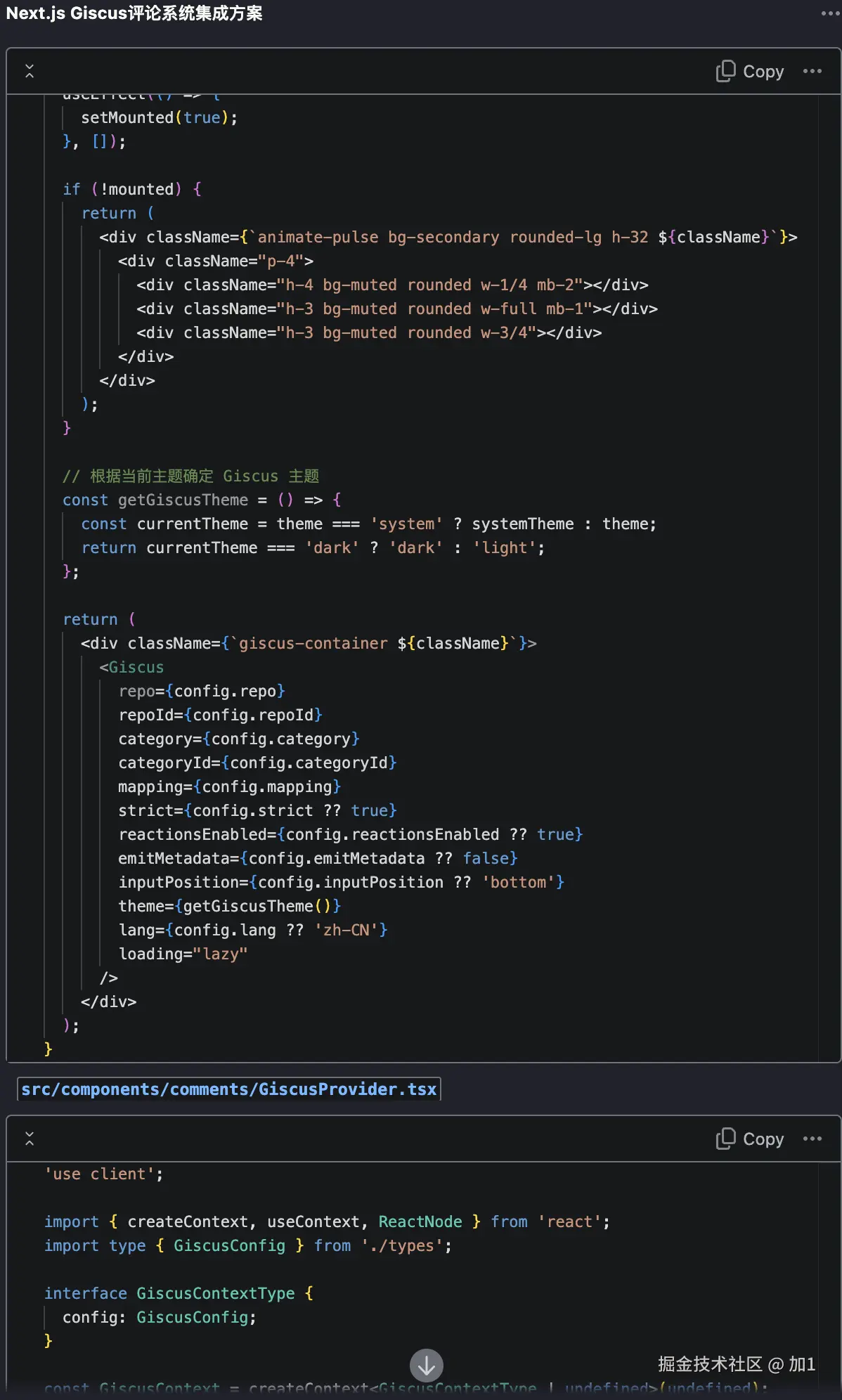
Task: Click the line 'category={config.category}'
Action: (239, 739)
